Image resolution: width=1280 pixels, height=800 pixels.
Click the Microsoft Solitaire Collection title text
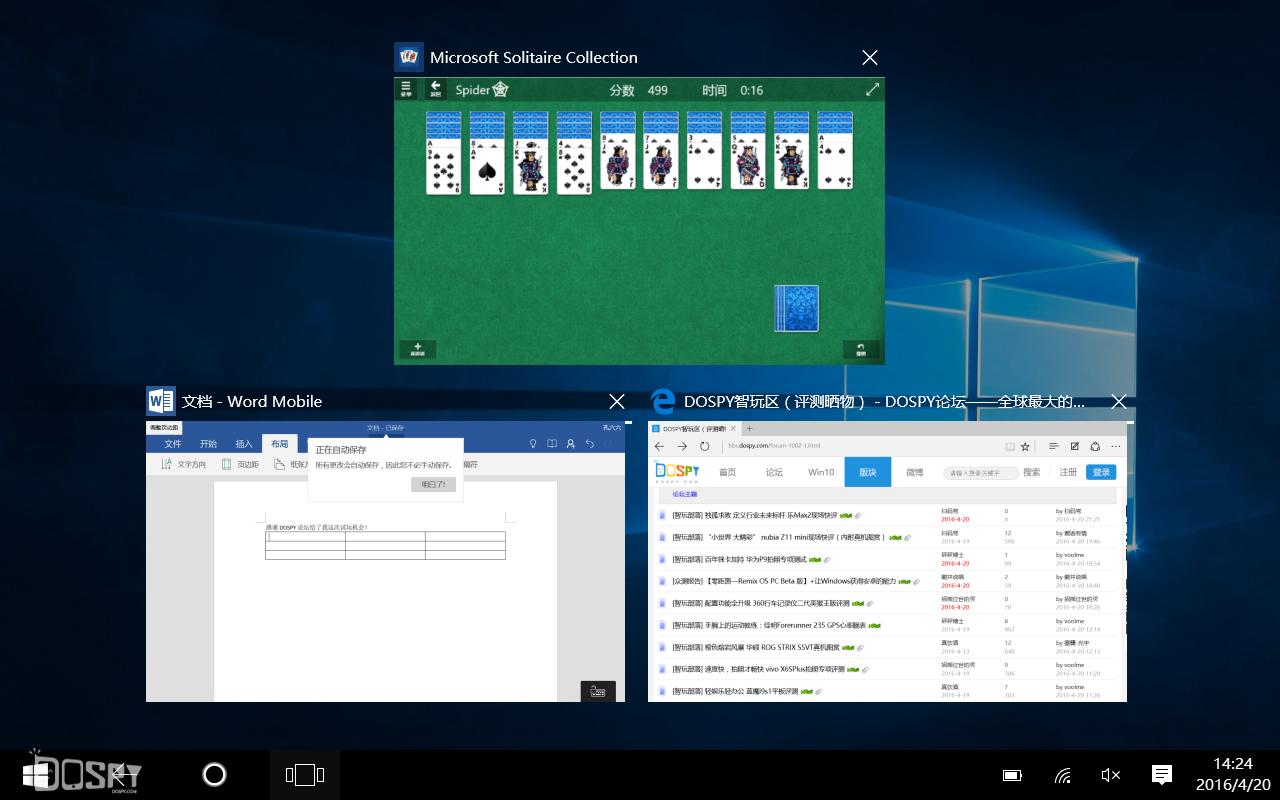pyautogui.click(x=533, y=58)
